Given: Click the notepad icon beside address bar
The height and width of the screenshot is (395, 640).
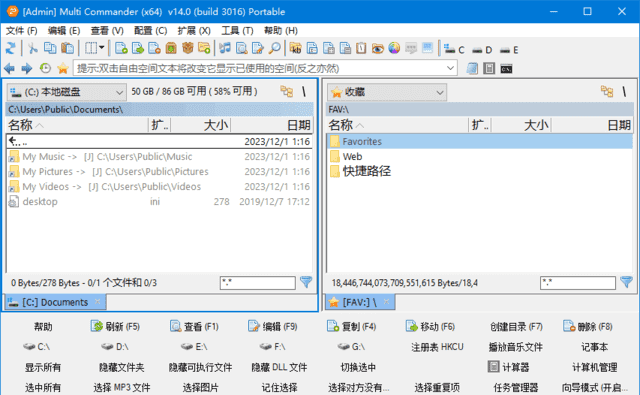Looking at the screenshot, I should (x=472, y=69).
